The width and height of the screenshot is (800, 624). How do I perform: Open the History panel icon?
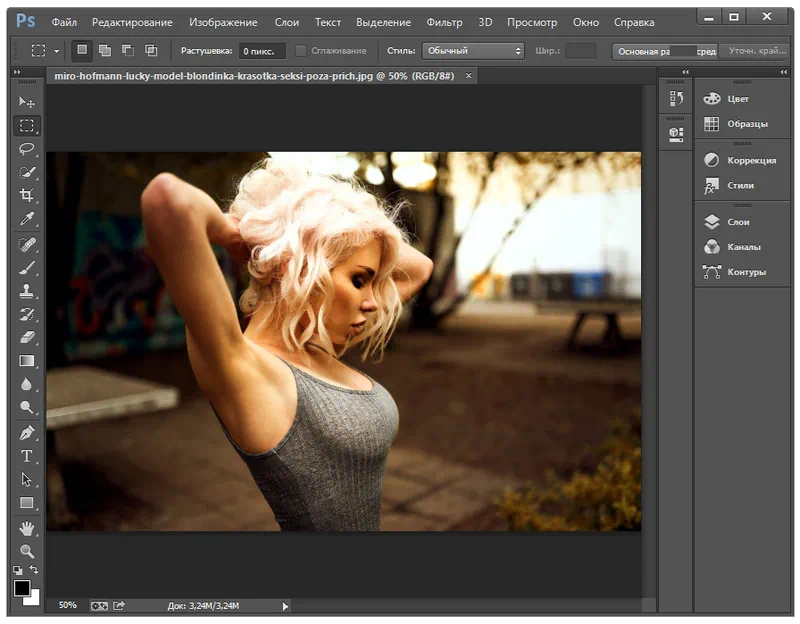676,98
